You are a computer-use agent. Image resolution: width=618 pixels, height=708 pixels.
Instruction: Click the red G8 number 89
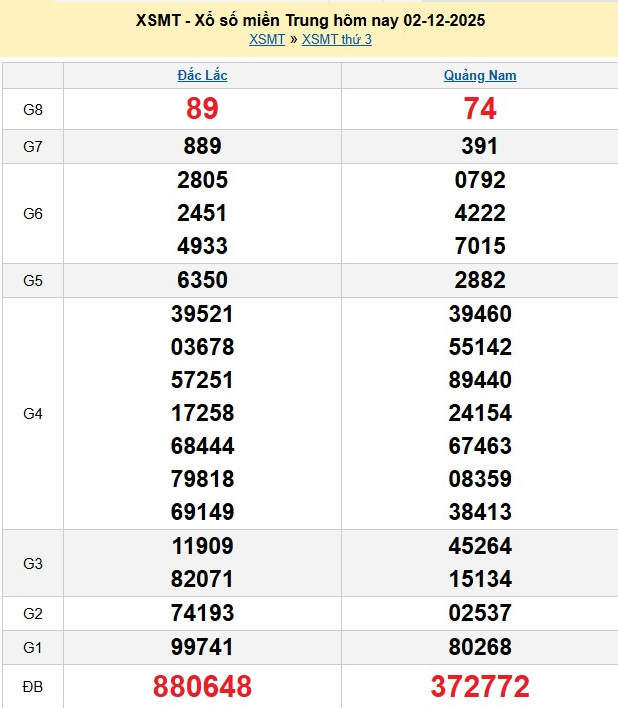point(202,109)
